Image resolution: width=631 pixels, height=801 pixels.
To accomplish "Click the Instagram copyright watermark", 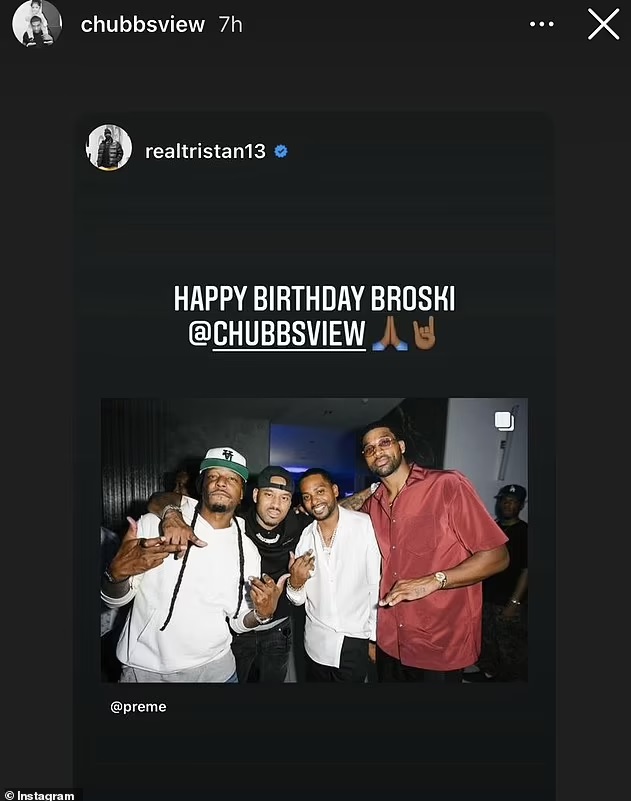I will pyautogui.click(x=39, y=795).
